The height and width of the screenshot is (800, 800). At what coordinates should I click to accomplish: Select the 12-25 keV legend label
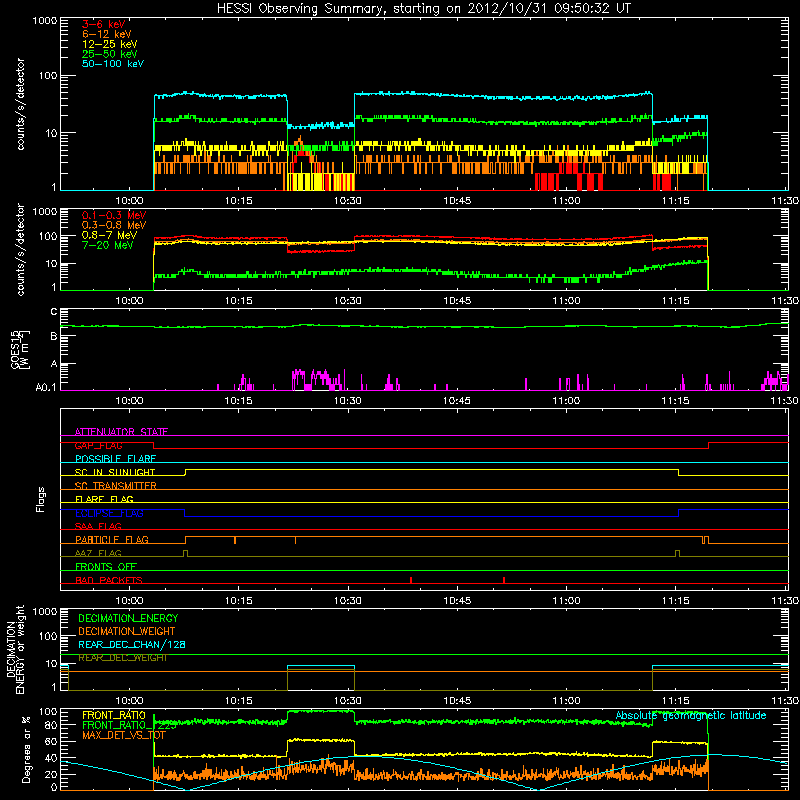pos(110,44)
